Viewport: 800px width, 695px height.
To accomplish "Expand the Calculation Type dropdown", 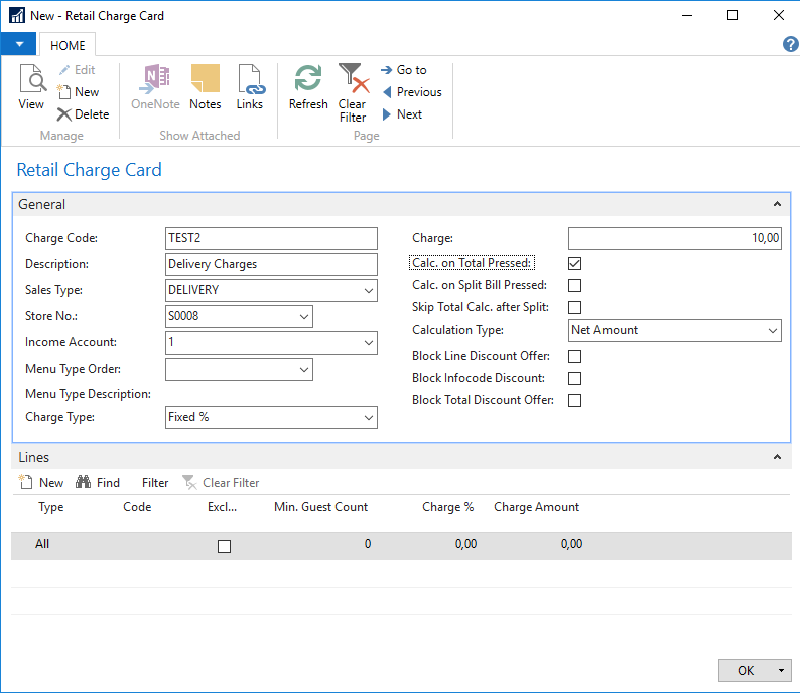I will coord(772,331).
